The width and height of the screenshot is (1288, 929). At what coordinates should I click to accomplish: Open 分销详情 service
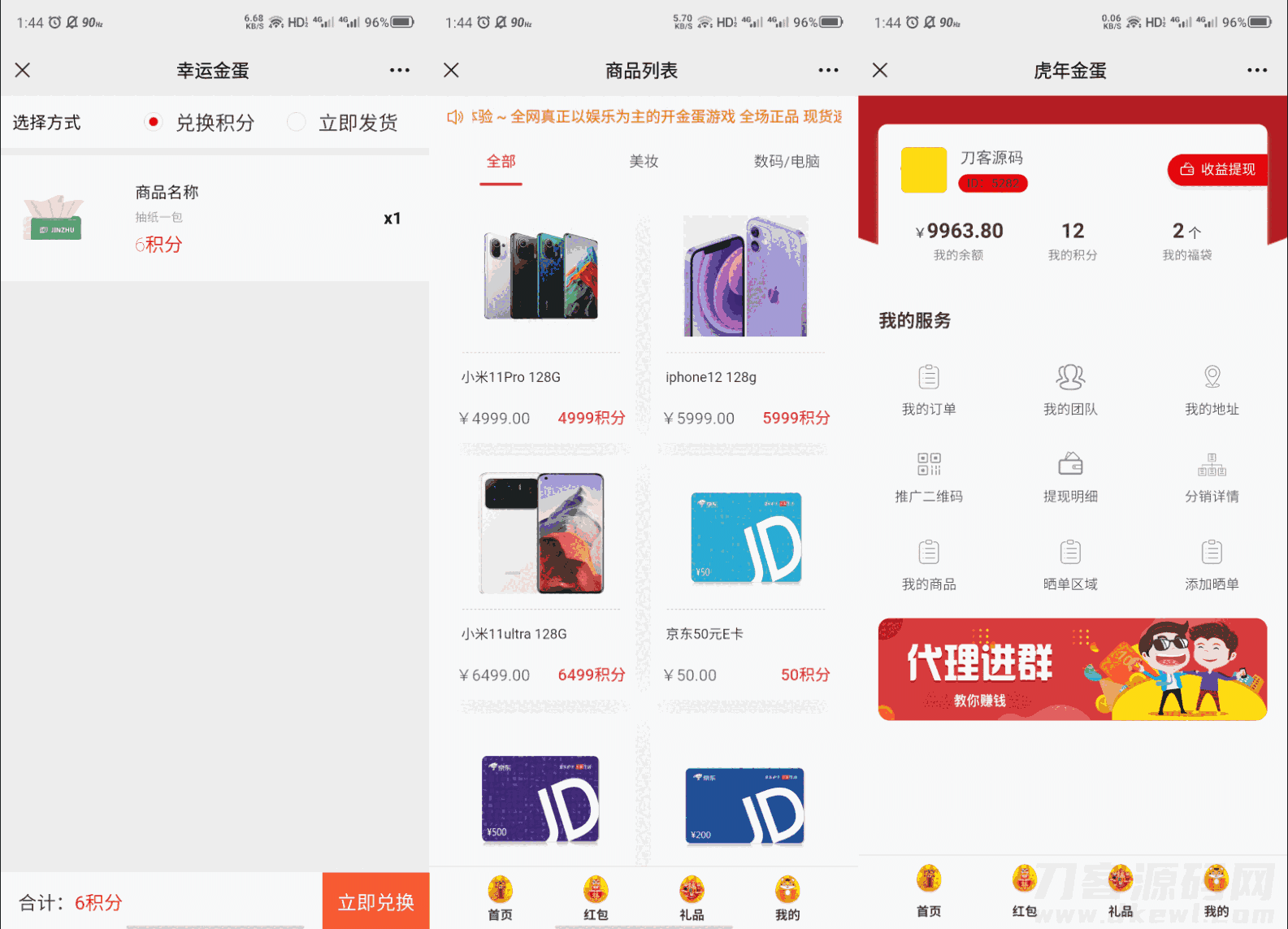(x=1212, y=478)
